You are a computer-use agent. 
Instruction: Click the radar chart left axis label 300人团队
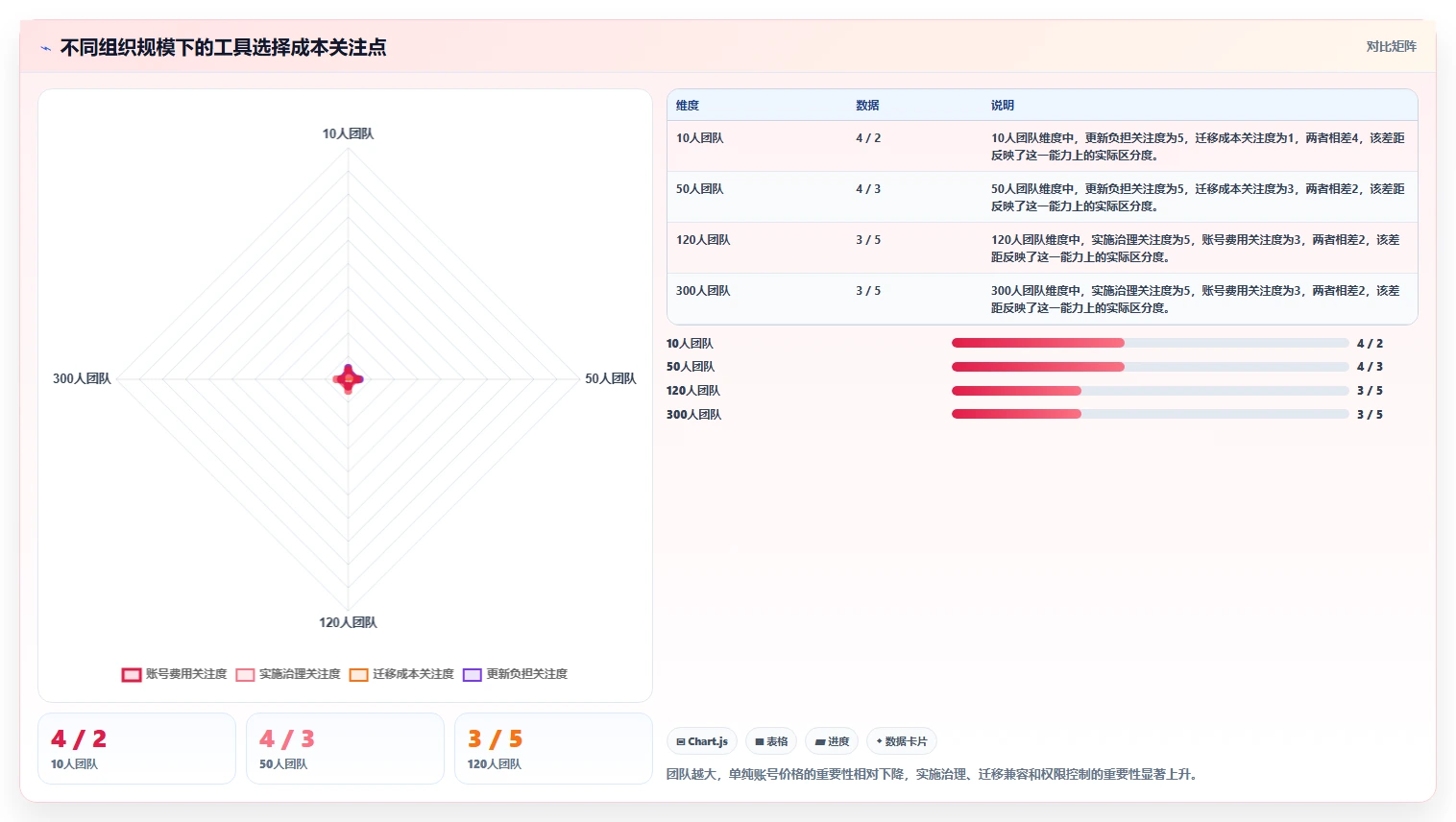[82, 378]
